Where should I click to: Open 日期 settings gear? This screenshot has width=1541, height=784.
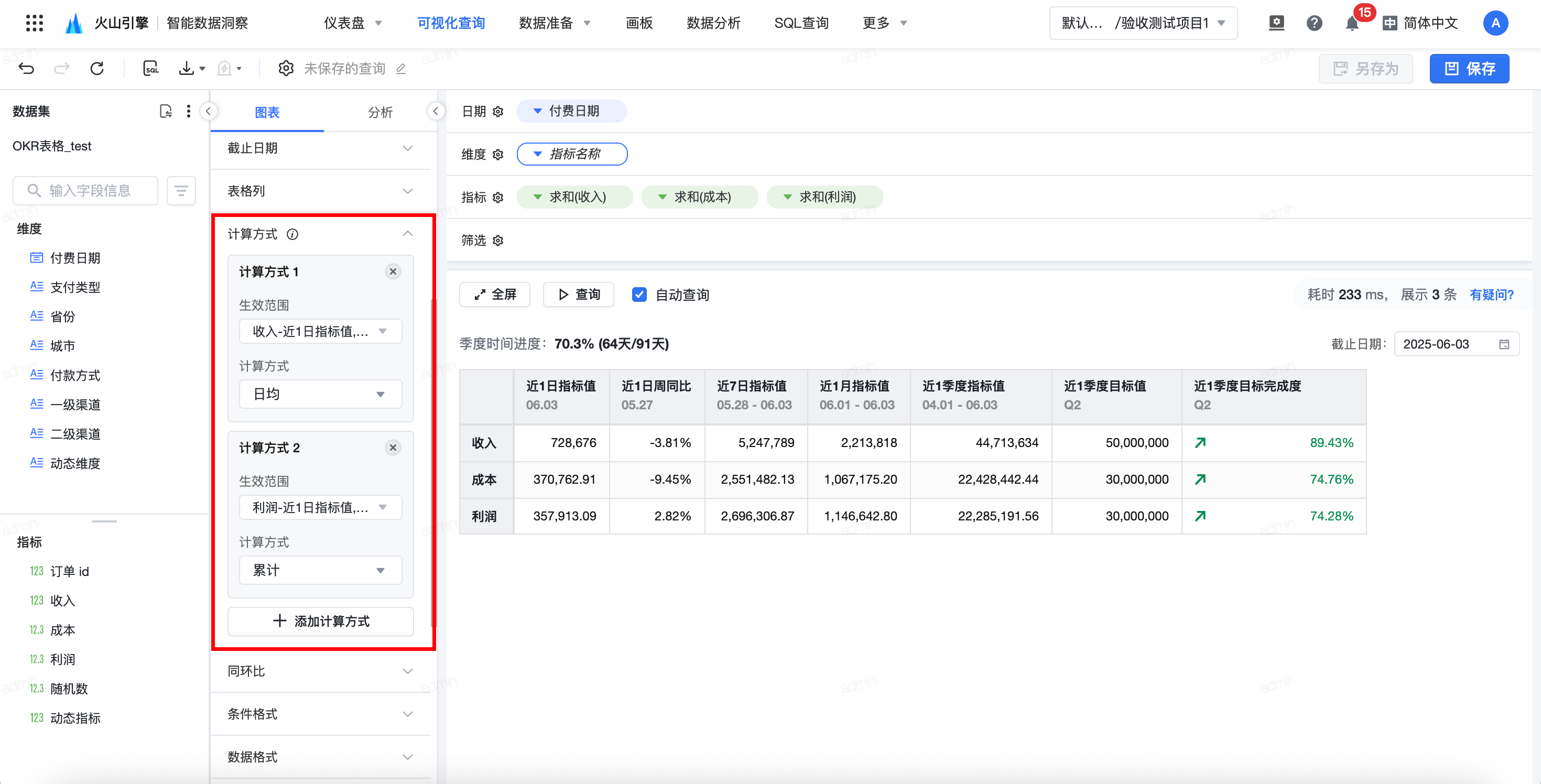[498, 111]
